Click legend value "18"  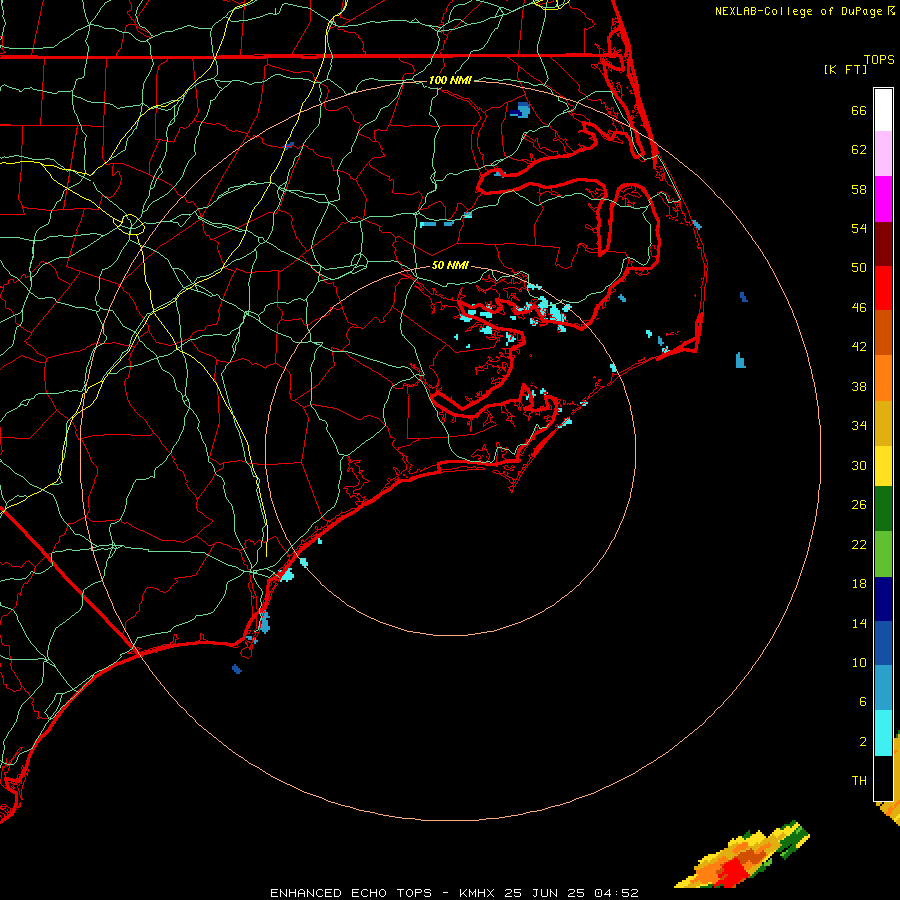(859, 584)
